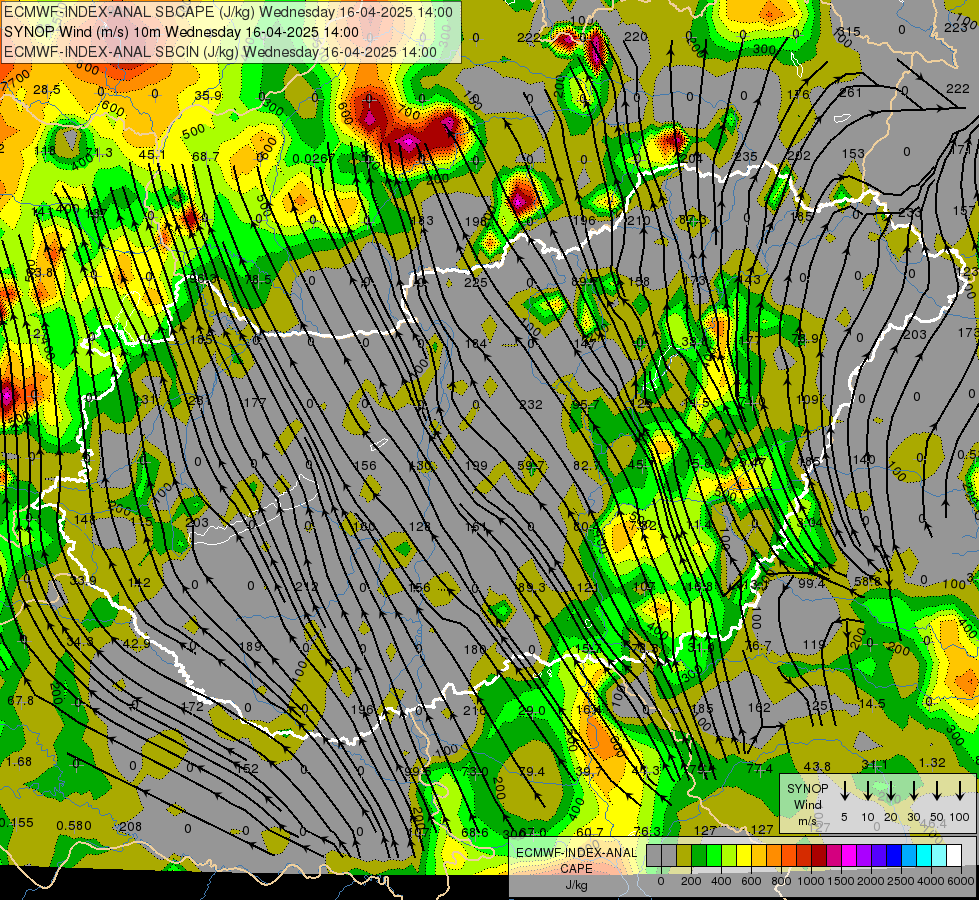Click the 315 value on the map
The image size is (979, 900).
click(849, 32)
